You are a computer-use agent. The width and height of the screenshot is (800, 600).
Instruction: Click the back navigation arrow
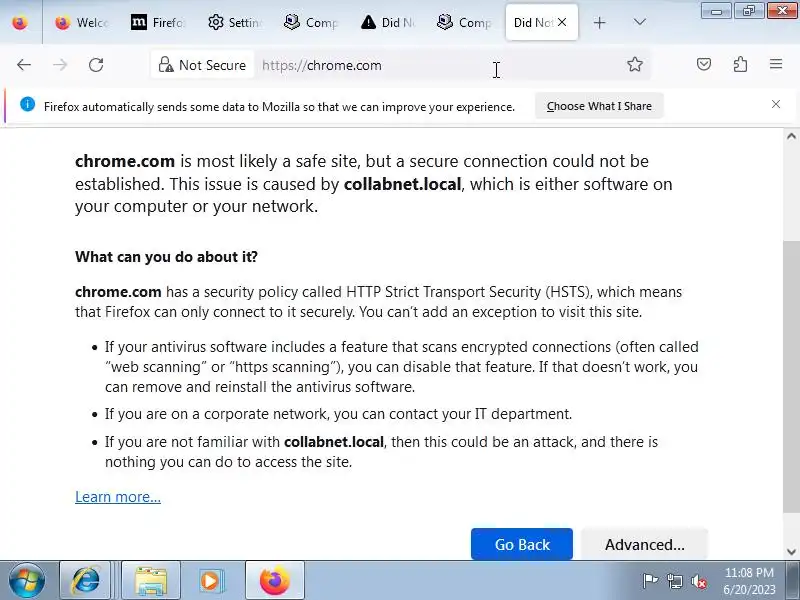24,65
